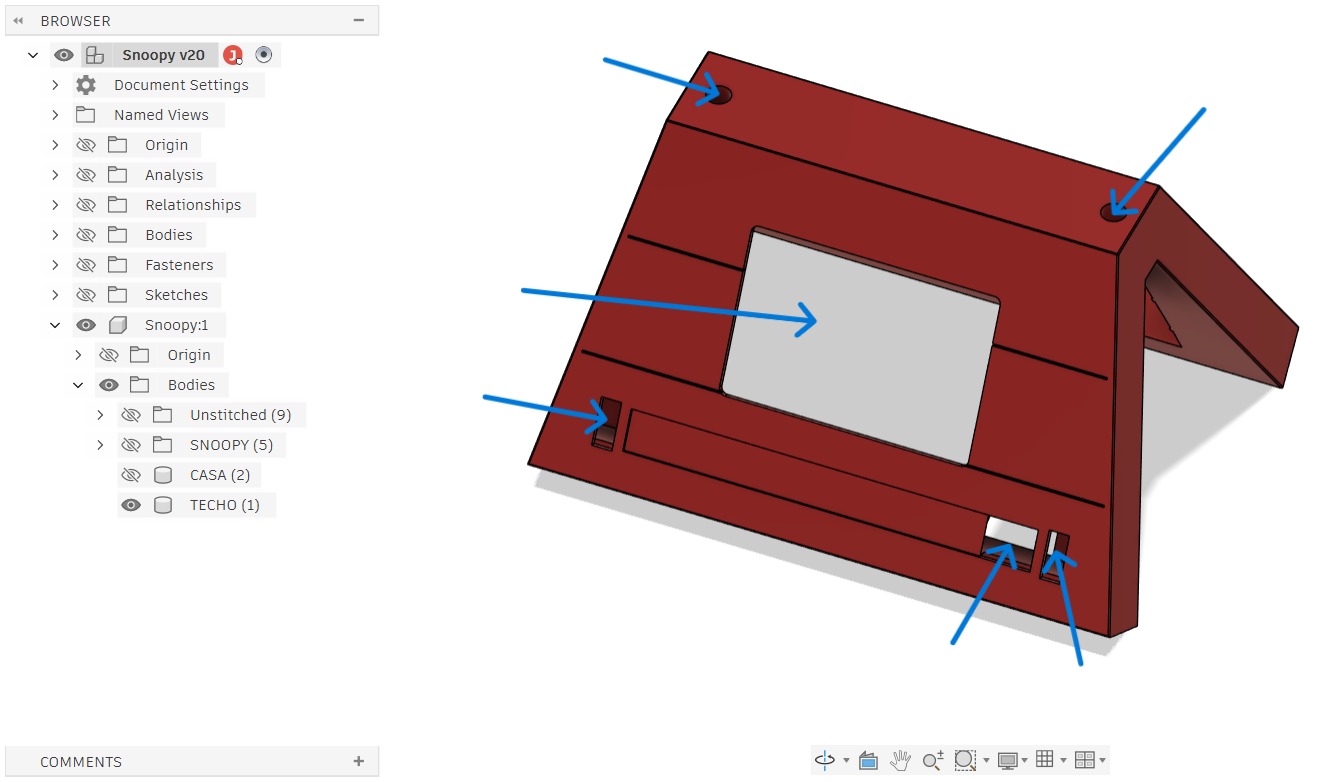Screen dimensions: 1322x782
Task: Activate component radio button beside Snoopy v20
Action: pos(264,55)
